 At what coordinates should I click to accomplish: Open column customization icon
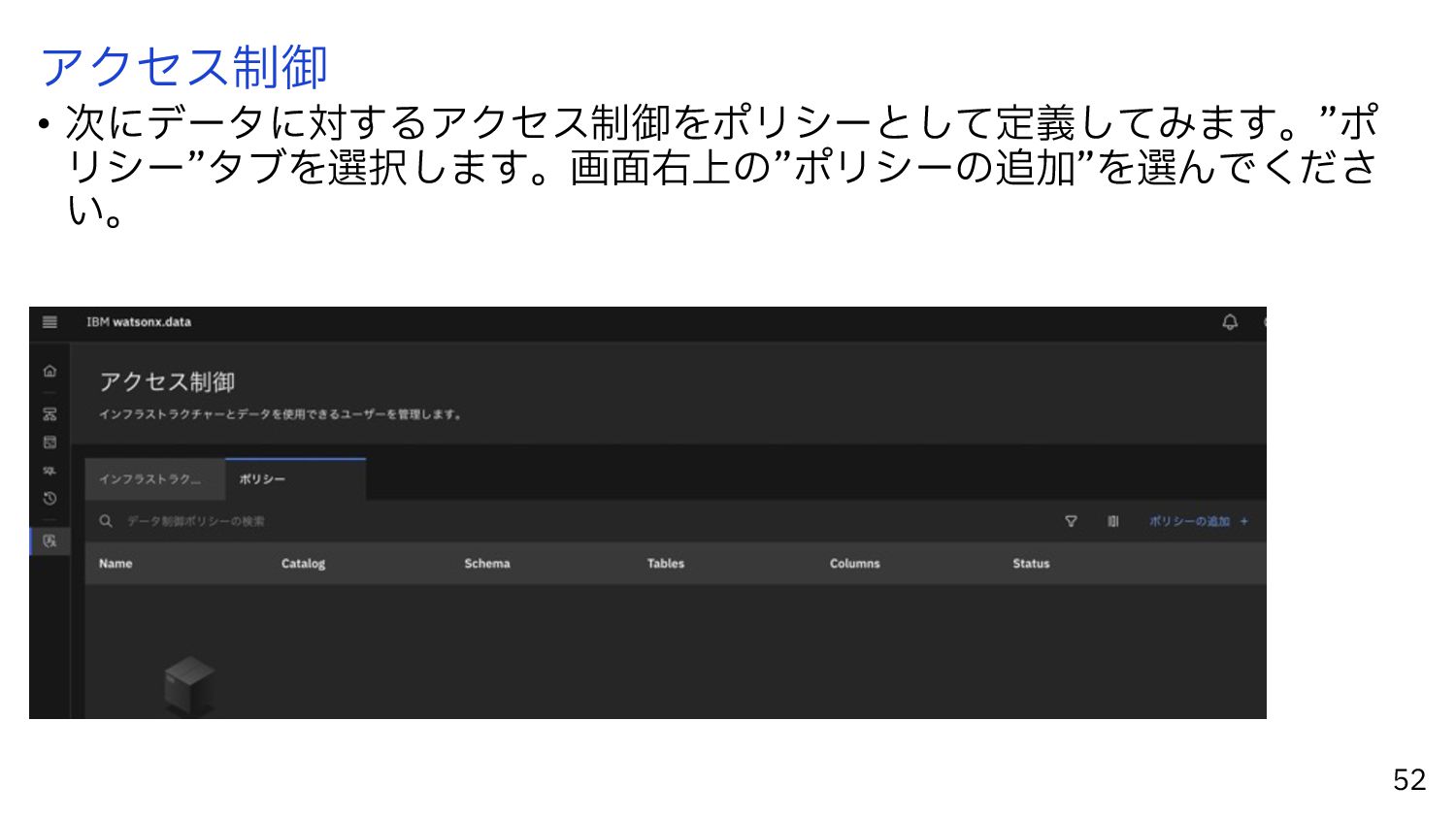click(1113, 521)
